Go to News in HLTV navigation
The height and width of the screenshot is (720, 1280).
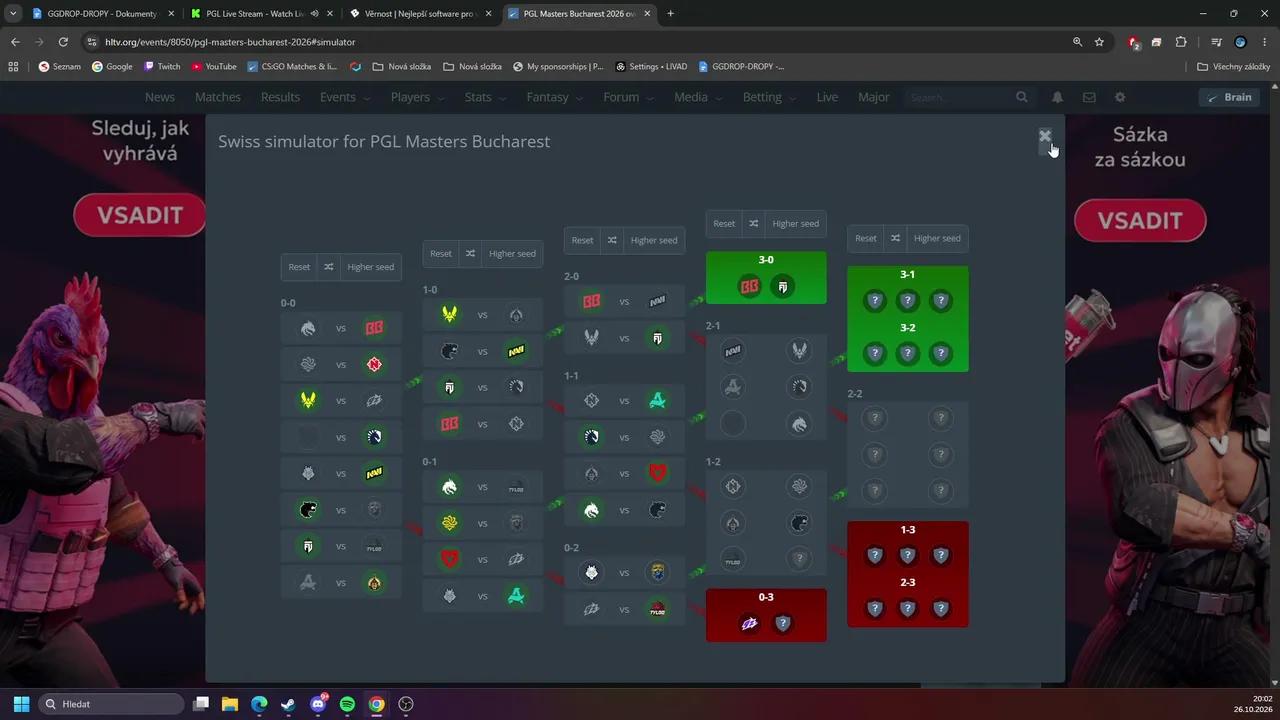tap(160, 97)
